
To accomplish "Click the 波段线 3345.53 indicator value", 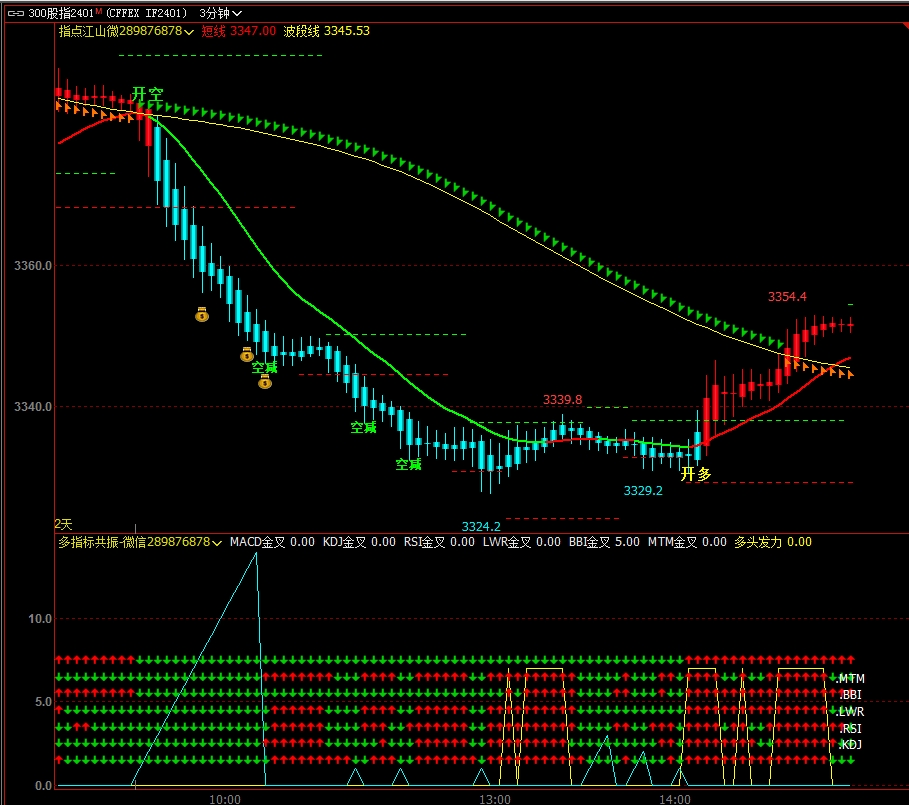I will click(x=326, y=31).
